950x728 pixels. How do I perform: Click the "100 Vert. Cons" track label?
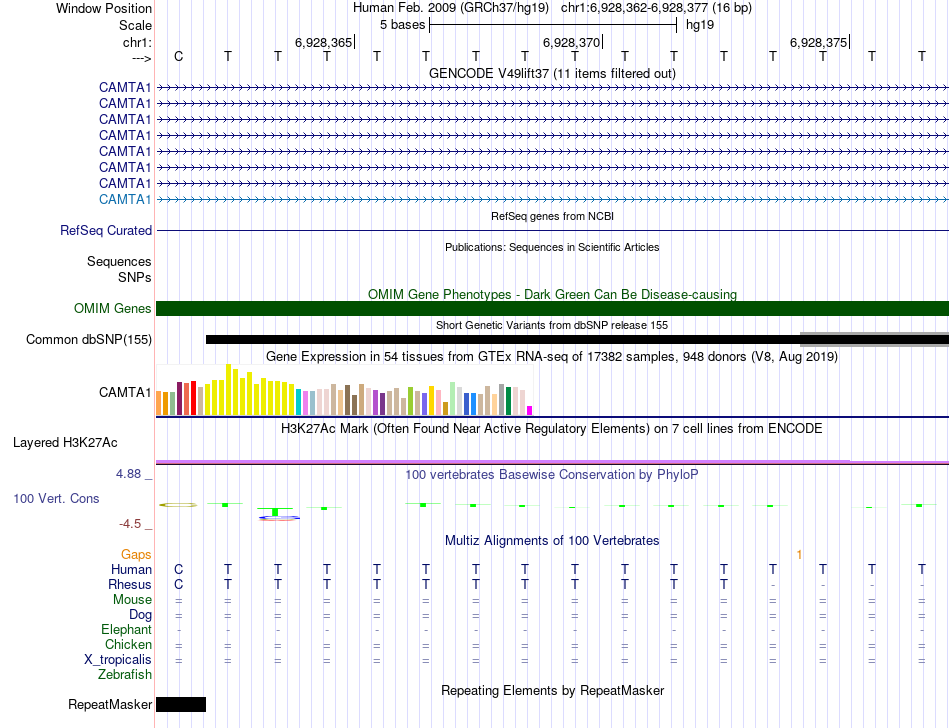(56, 498)
